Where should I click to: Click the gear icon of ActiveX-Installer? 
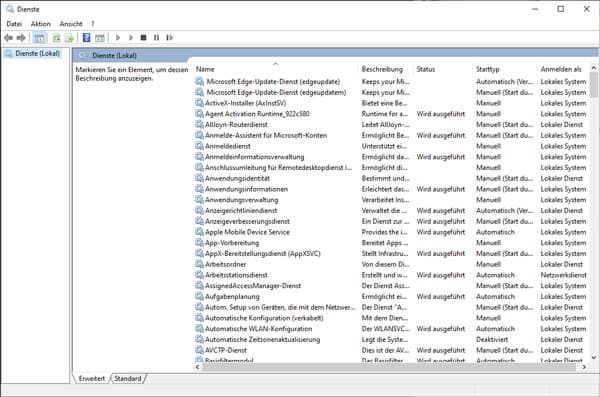[199, 103]
